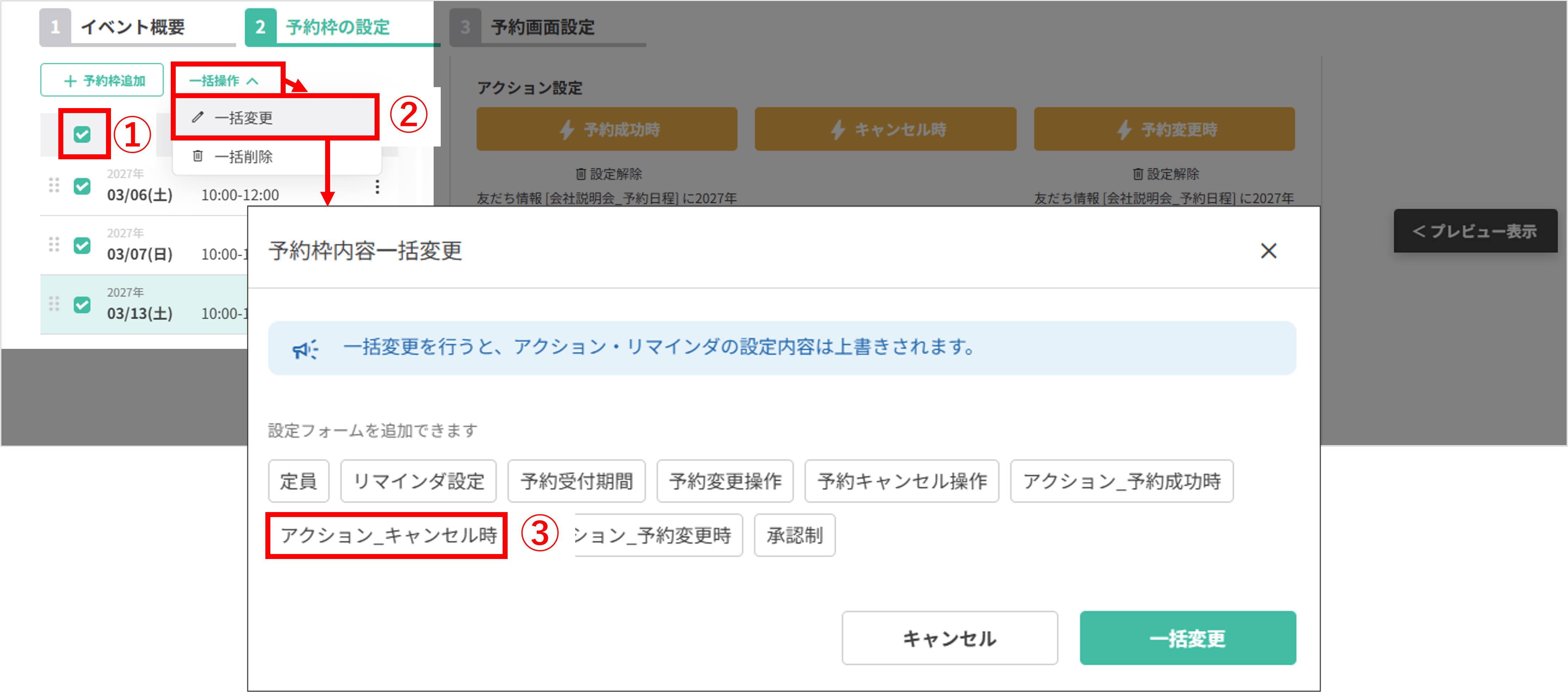Add the アクション_キャンセル時 form chip
Screen dimensions: 1568x692
(x=388, y=536)
